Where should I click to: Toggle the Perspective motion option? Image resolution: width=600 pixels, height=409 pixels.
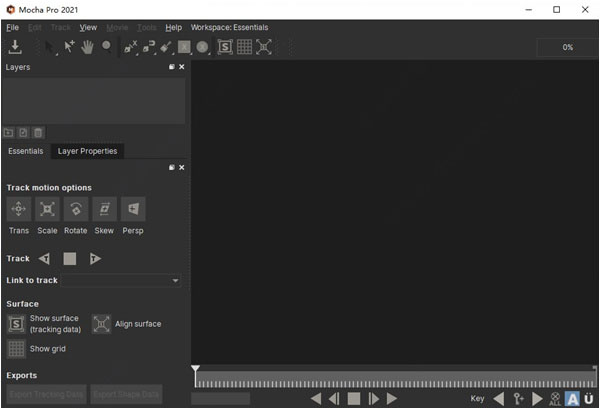133,209
